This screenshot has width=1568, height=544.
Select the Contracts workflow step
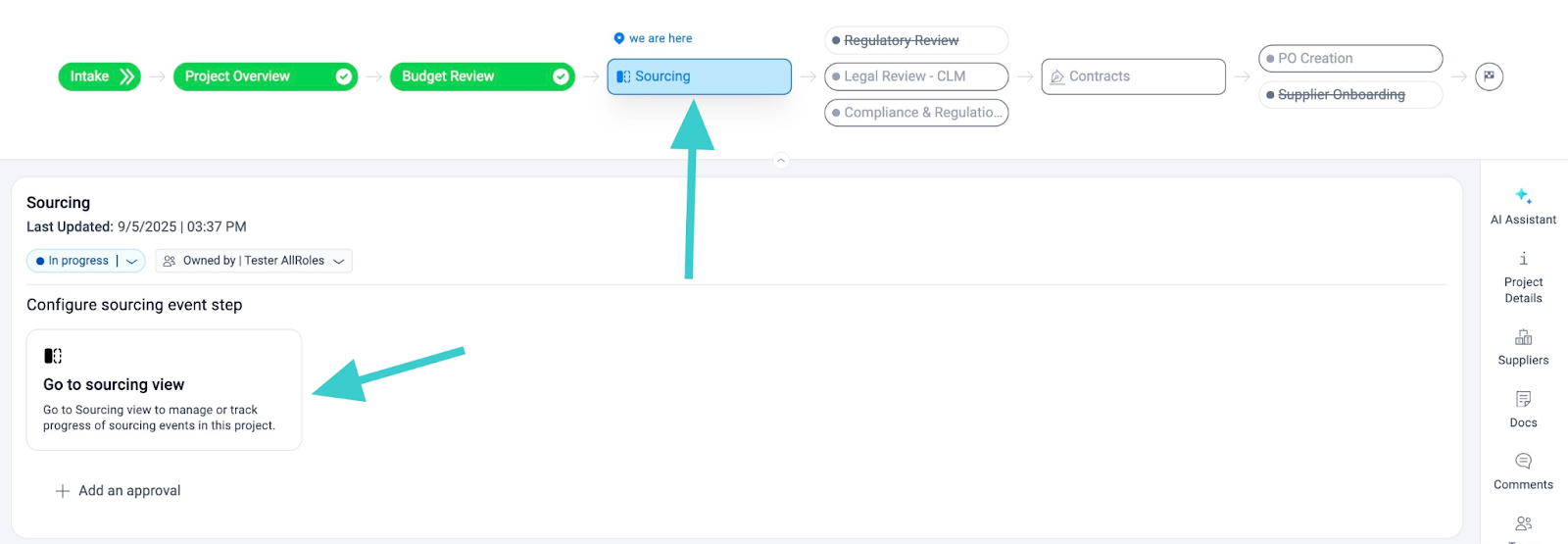(x=1133, y=76)
